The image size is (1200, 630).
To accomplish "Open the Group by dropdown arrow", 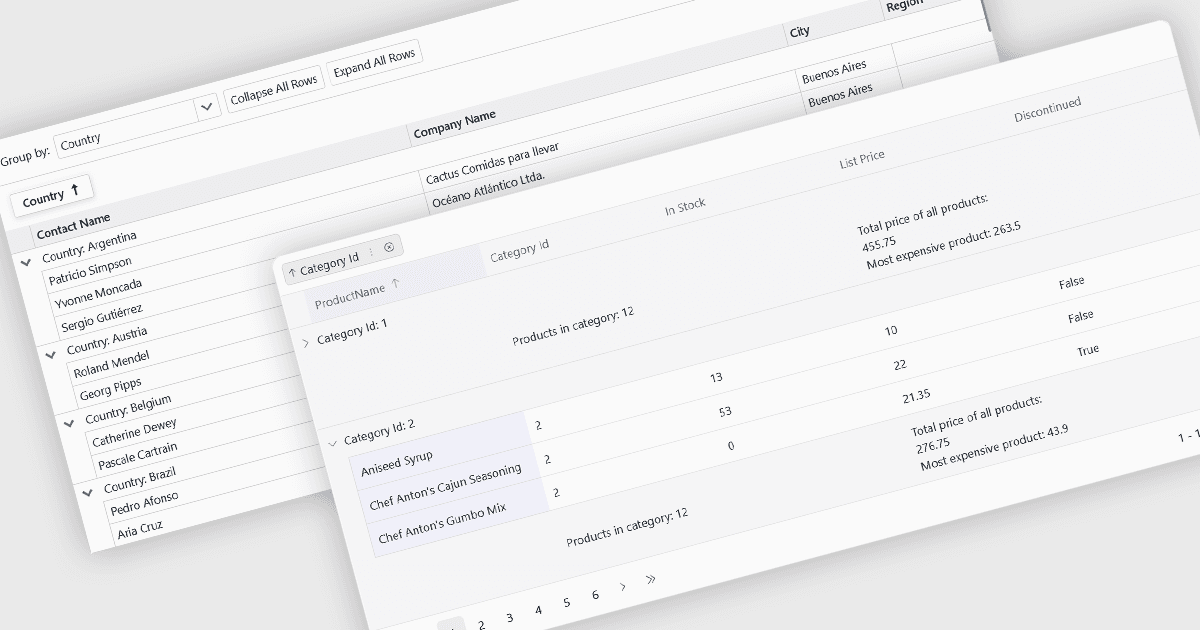I will [x=207, y=107].
